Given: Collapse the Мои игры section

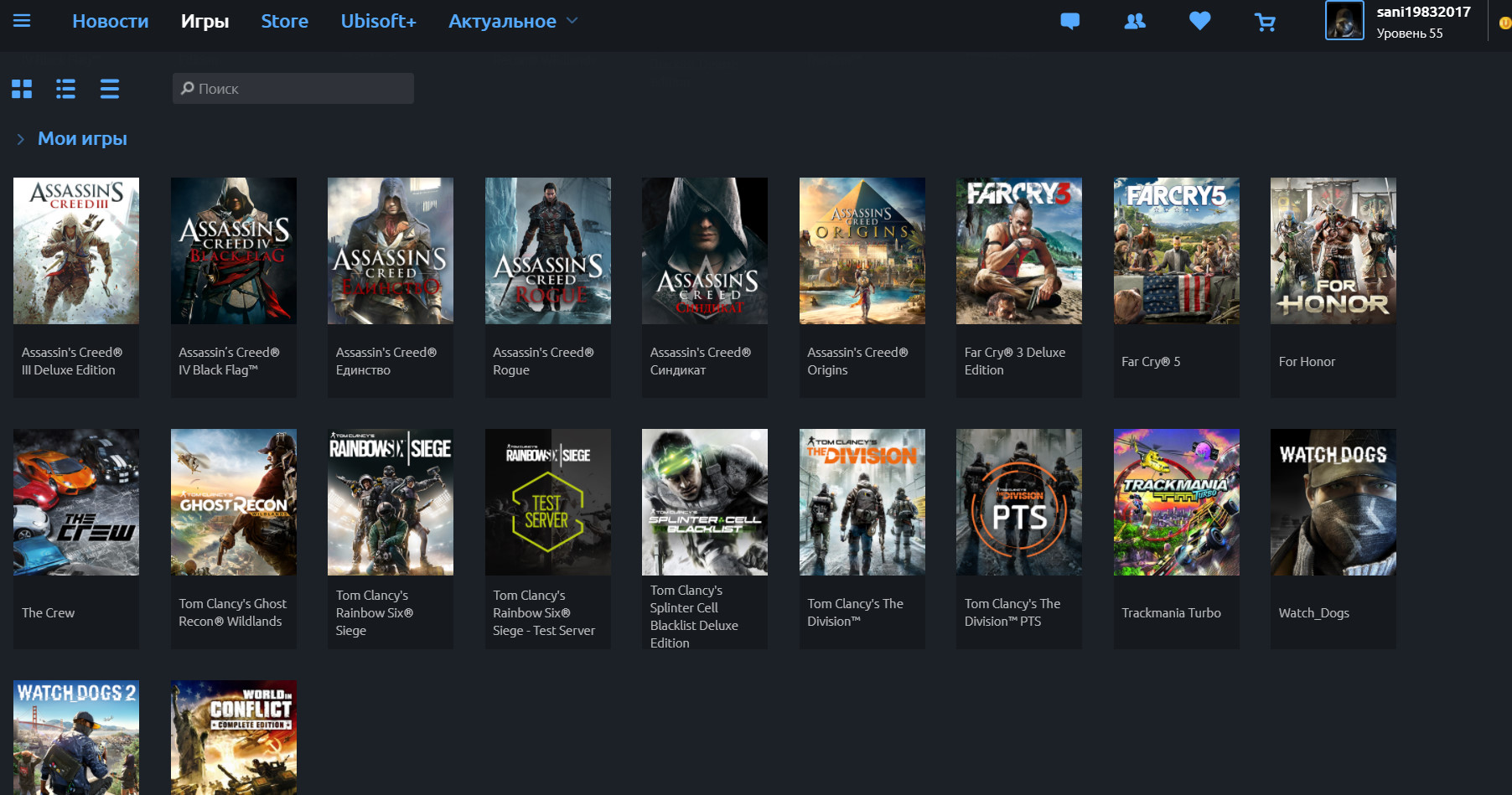Looking at the screenshot, I should [20, 138].
